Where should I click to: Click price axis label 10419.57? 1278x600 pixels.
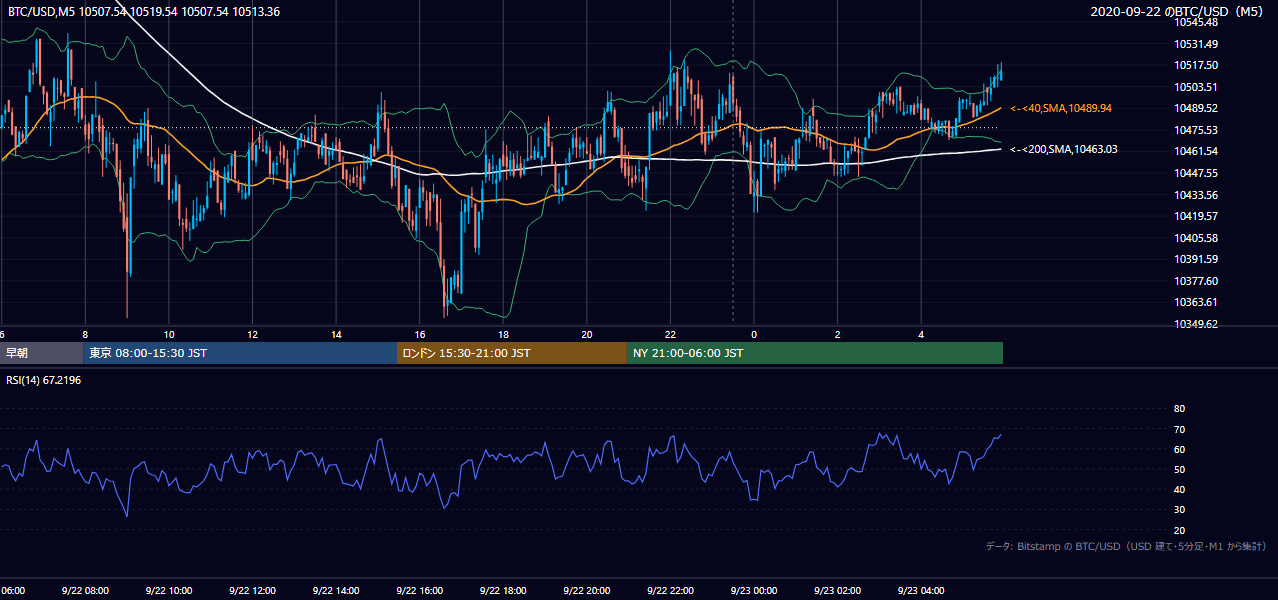click(1196, 216)
